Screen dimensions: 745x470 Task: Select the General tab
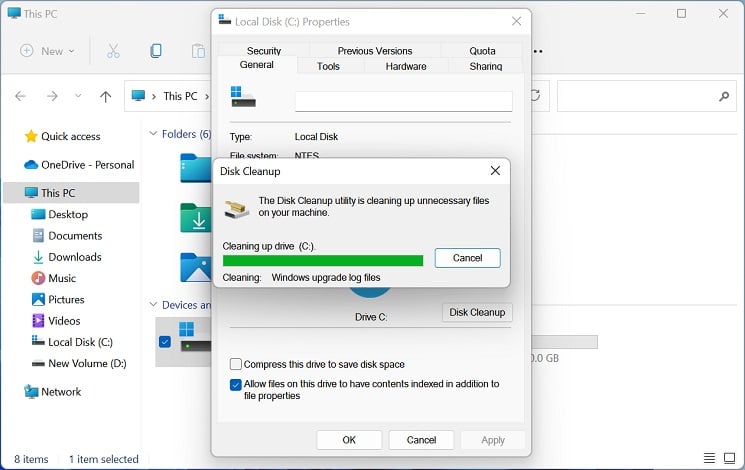point(257,65)
